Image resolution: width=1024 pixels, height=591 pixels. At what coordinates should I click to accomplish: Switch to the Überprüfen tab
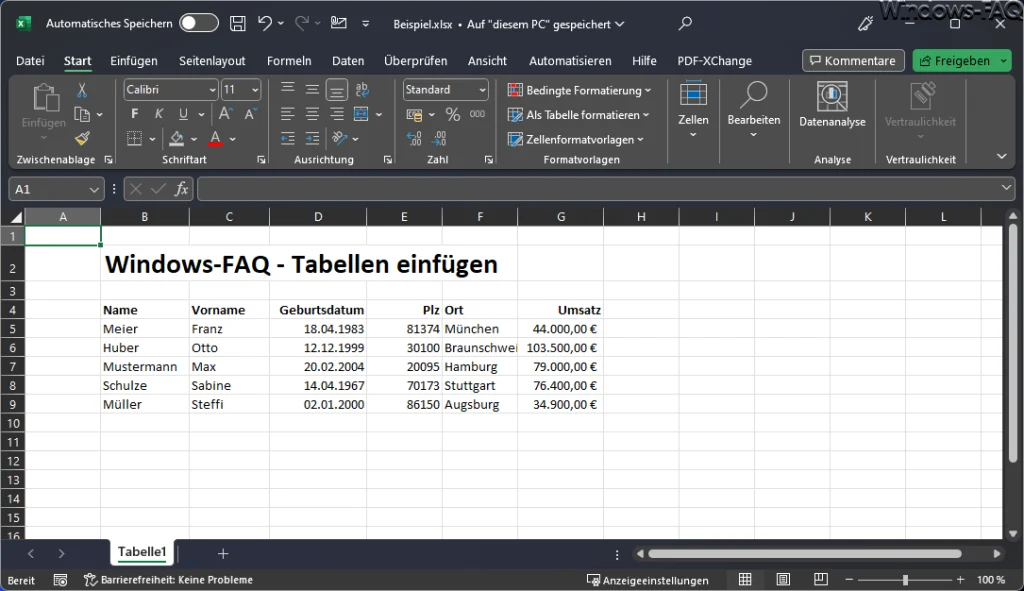(415, 61)
